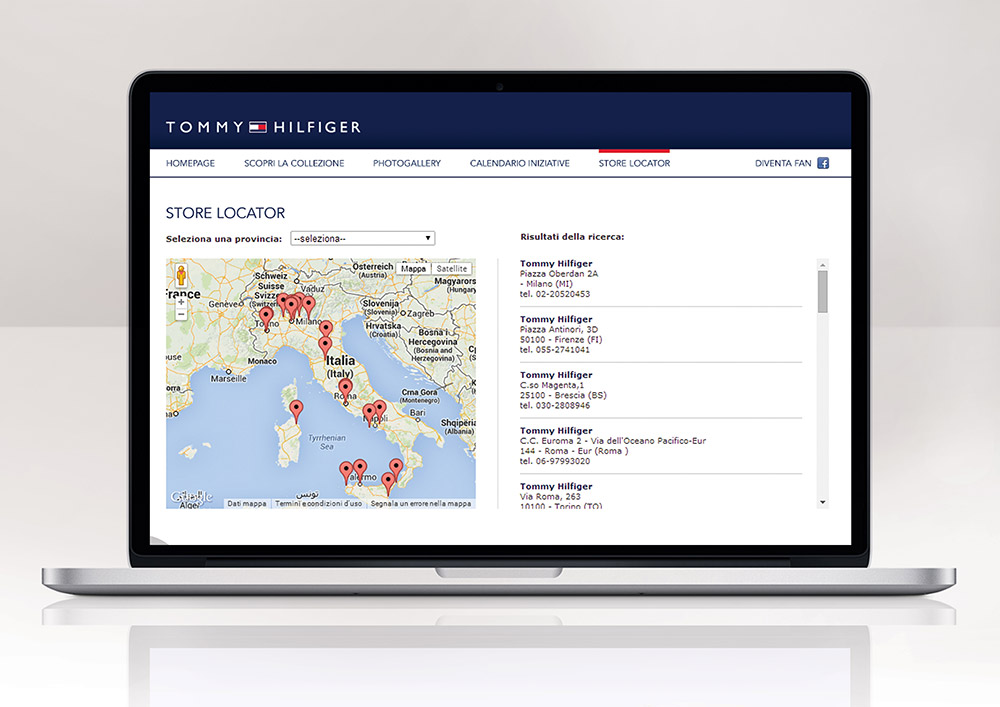Zoom out the map with minus button
The width and height of the screenshot is (1000, 707).
[x=181, y=314]
